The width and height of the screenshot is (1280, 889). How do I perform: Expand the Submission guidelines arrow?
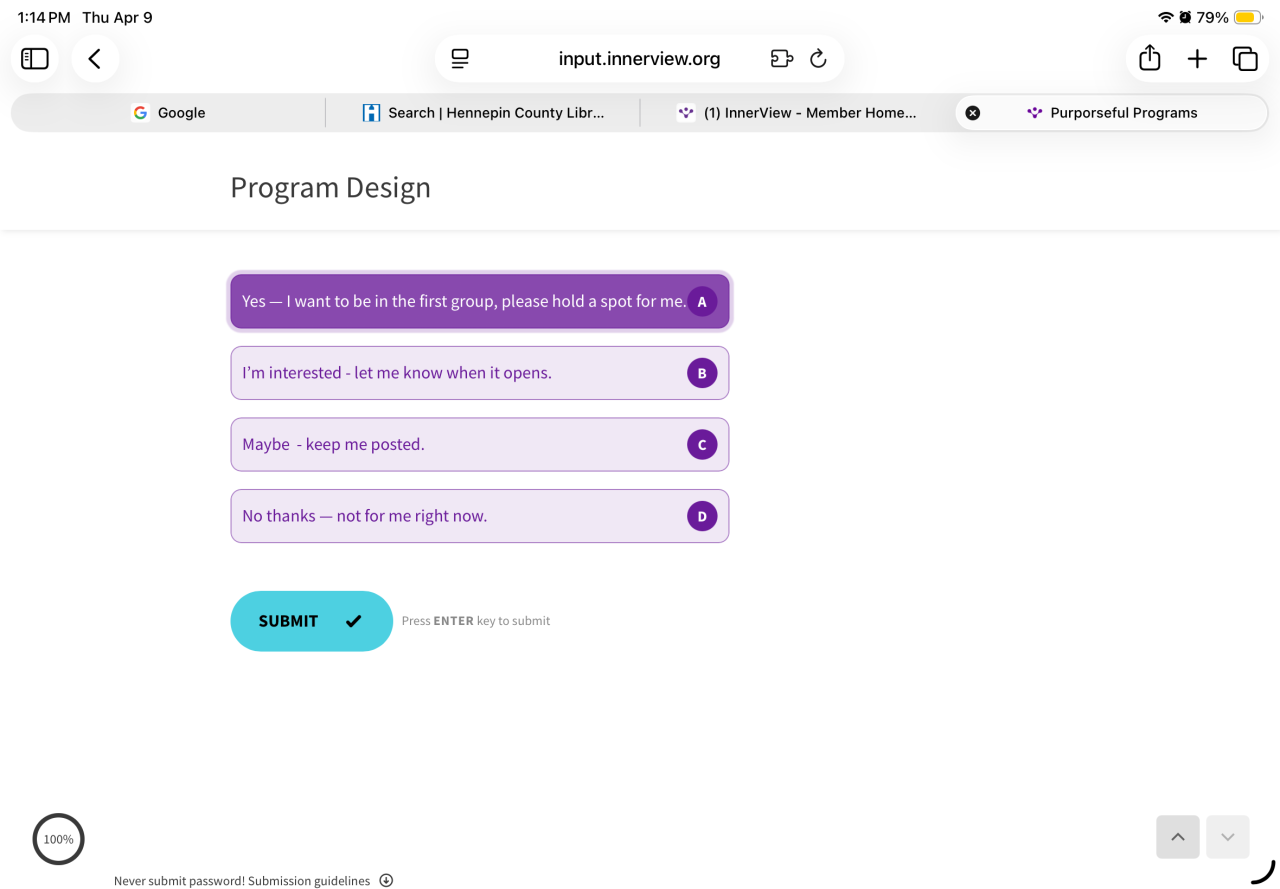pyautogui.click(x=386, y=881)
